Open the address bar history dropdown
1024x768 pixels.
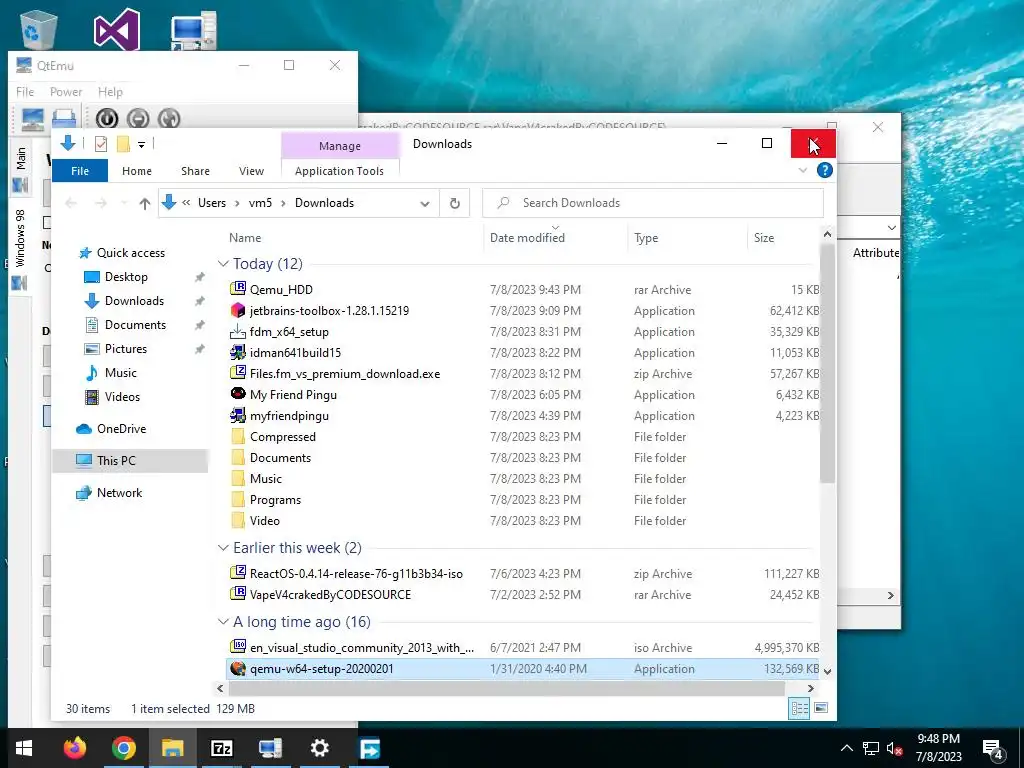(x=424, y=203)
